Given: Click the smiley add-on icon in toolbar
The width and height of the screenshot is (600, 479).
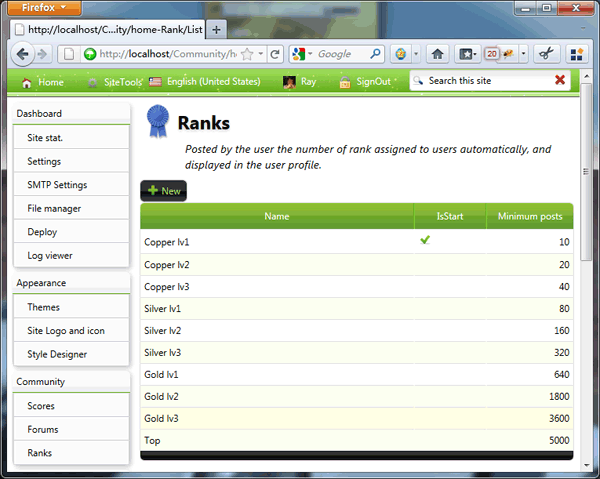Looking at the screenshot, I should (401, 54).
